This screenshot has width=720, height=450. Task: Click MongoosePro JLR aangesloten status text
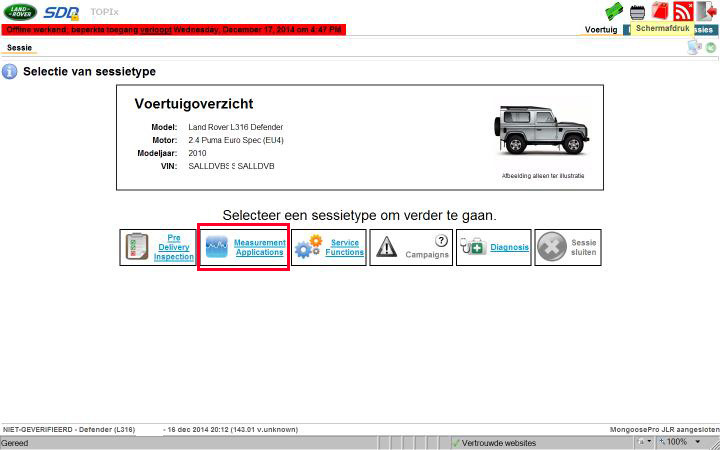(664, 430)
